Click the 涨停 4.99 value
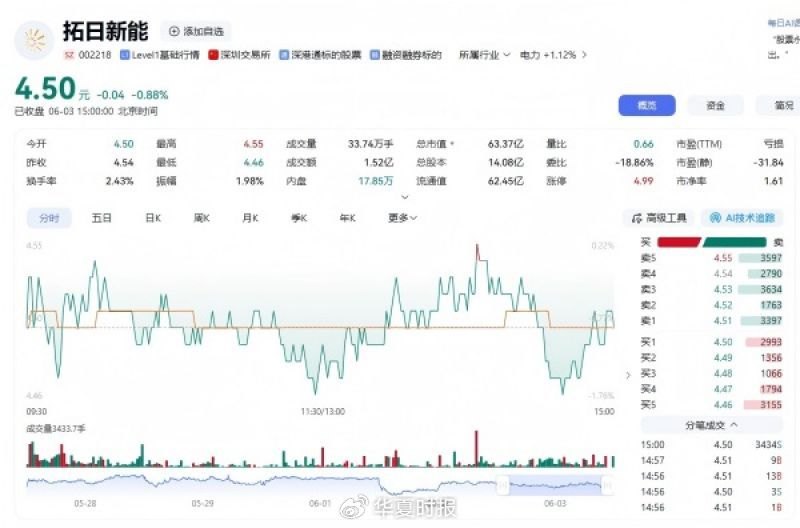The width and height of the screenshot is (800, 528). (643, 181)
